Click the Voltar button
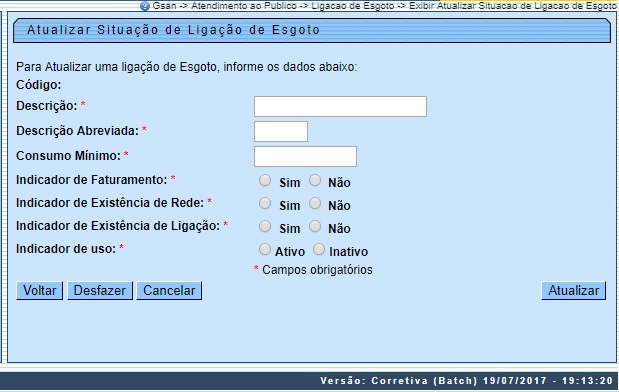Viewport: 619px width, 392px height. click(x=39, y=291)
